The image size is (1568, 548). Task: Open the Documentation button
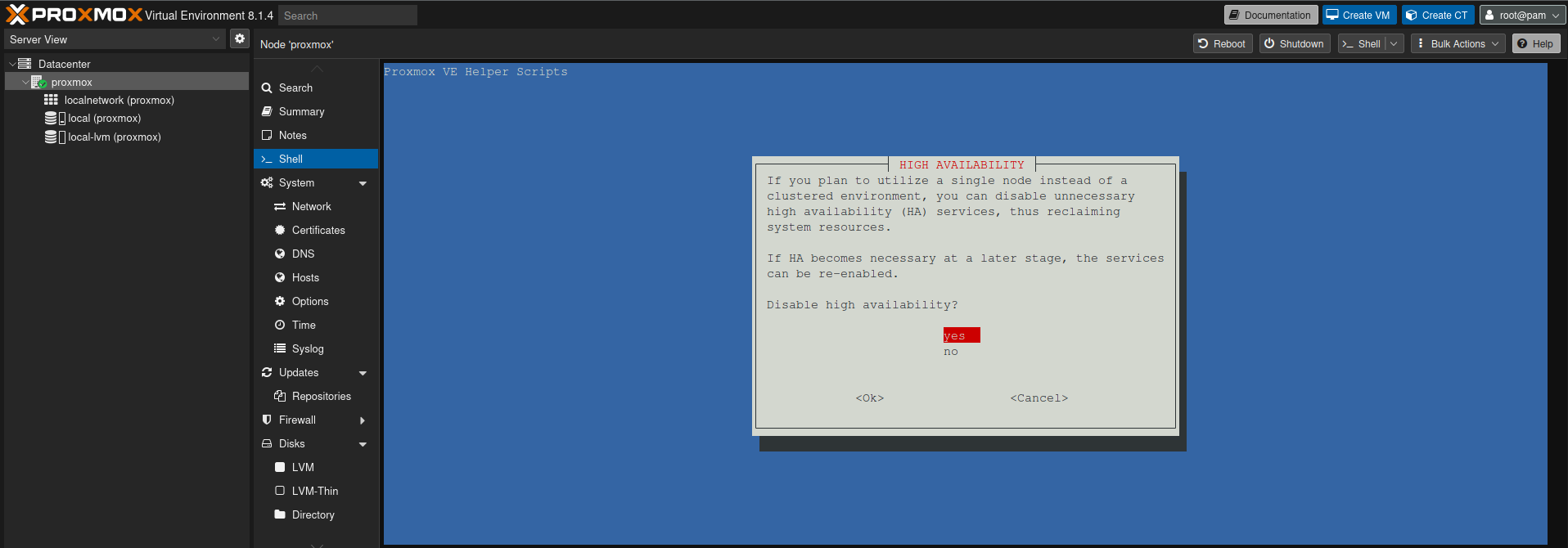coord(1271,16)
